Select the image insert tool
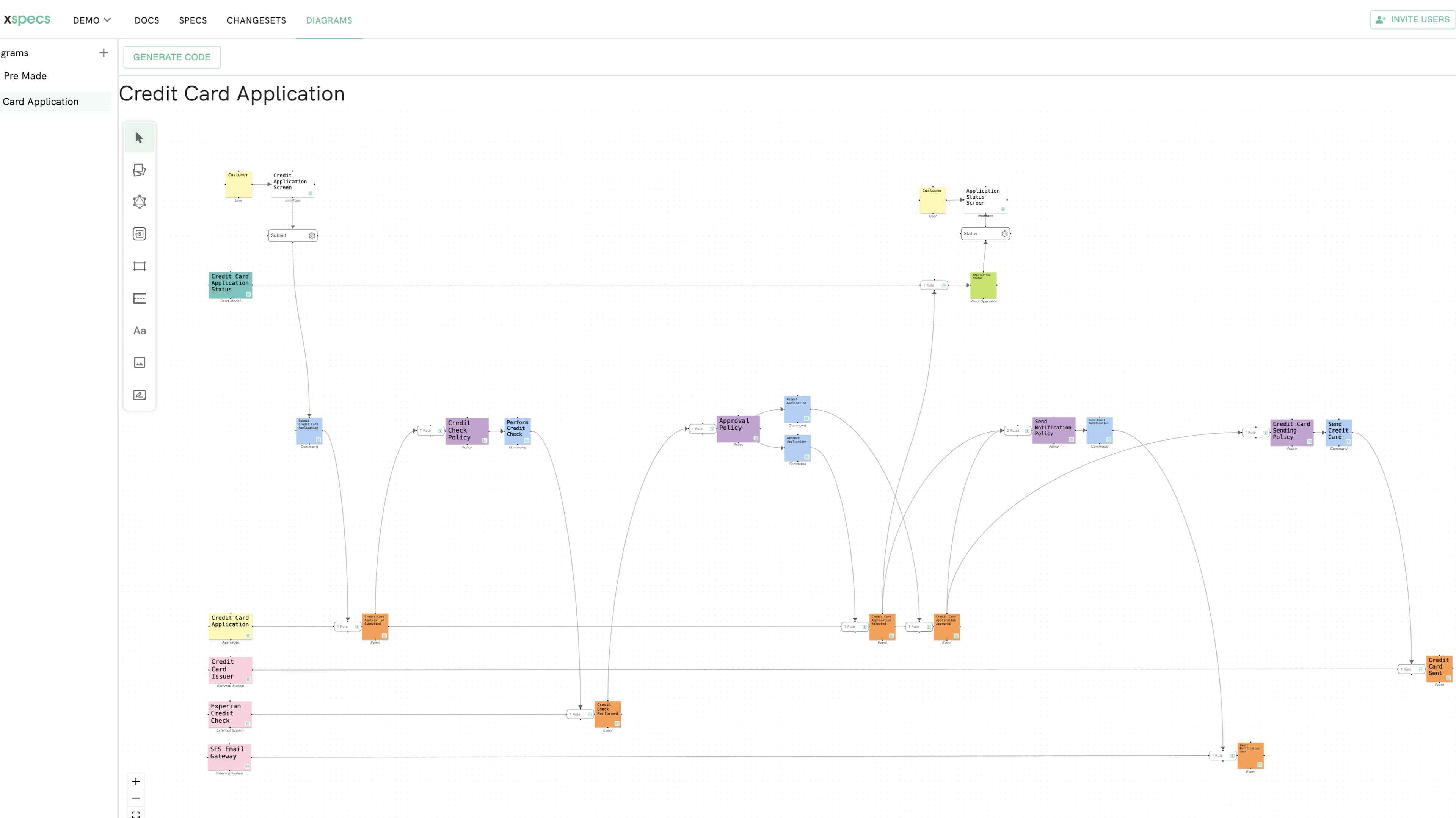 point(139,363)
